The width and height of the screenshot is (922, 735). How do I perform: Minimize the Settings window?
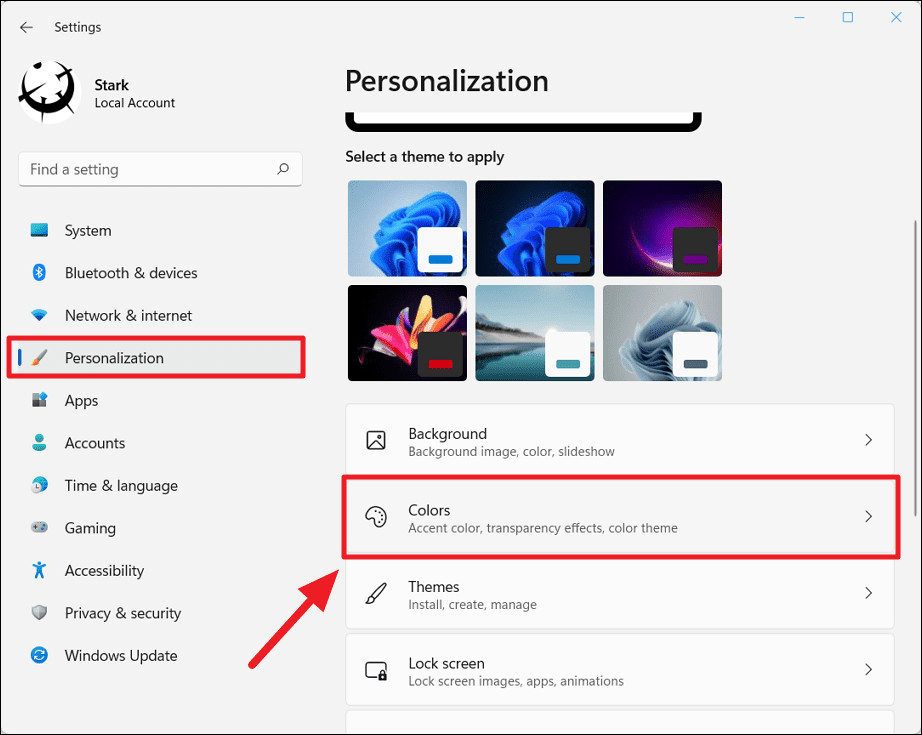pos(800,18)
